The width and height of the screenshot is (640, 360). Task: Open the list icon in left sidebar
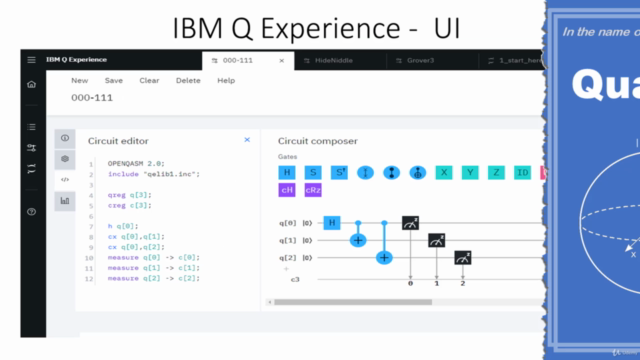click(31, 127)
